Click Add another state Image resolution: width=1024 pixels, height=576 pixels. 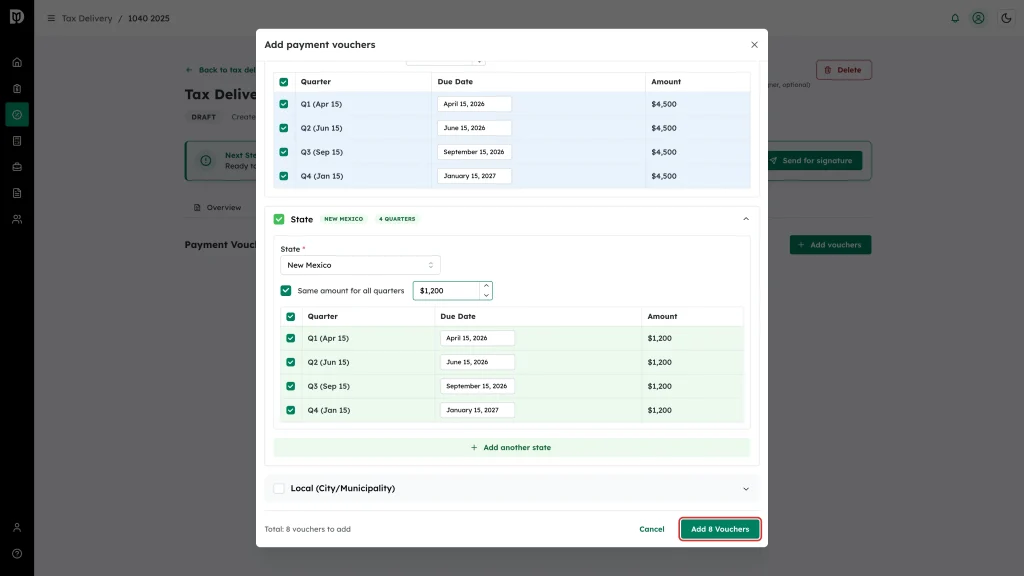(x=511, y=448)
